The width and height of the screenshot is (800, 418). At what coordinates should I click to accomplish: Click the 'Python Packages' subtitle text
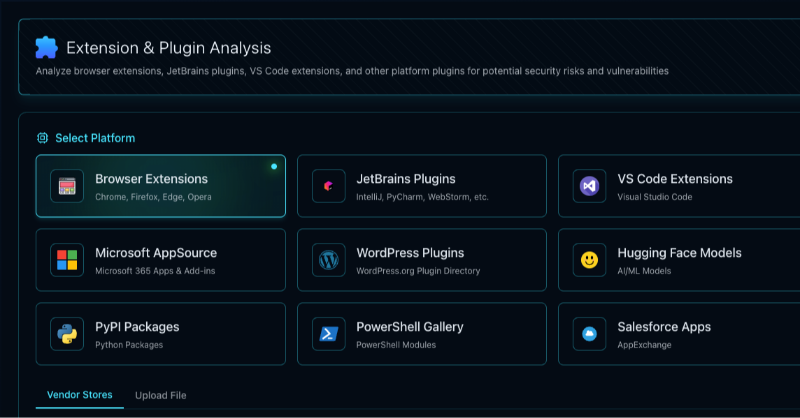click(129, 345)
